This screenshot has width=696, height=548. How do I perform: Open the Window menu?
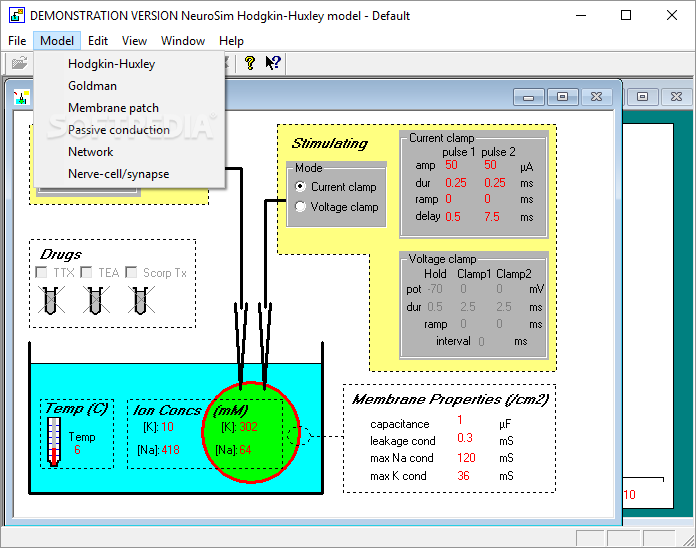click(x=183, y=41)
